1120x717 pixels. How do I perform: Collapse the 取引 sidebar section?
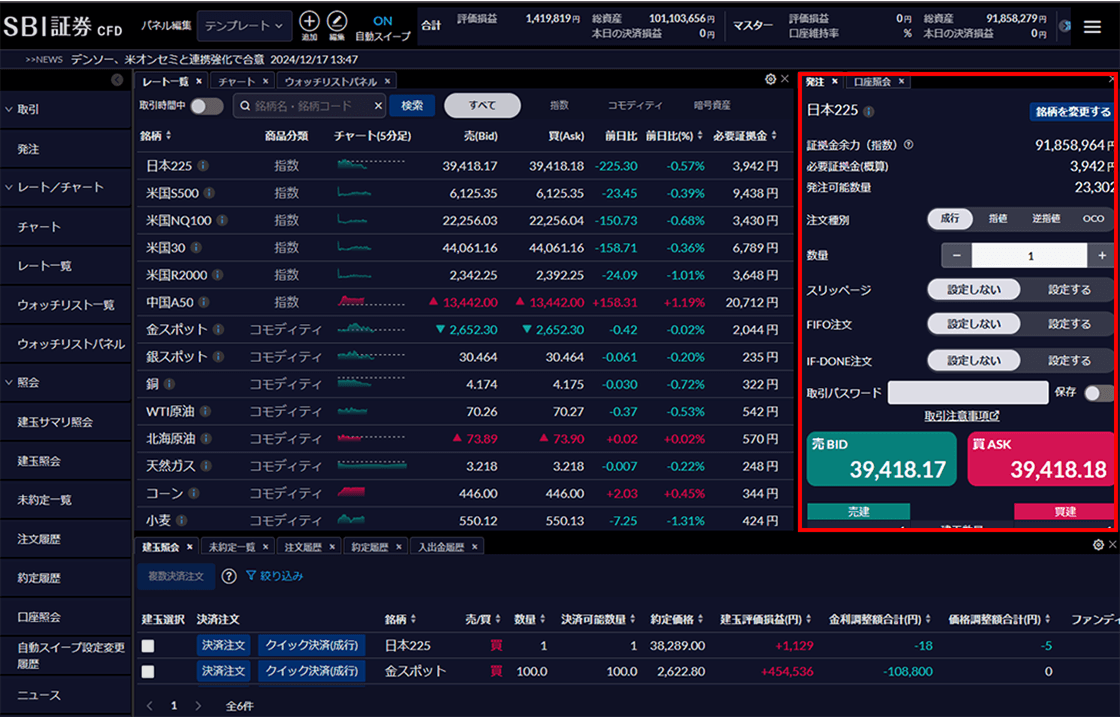[x=10, y=109]
